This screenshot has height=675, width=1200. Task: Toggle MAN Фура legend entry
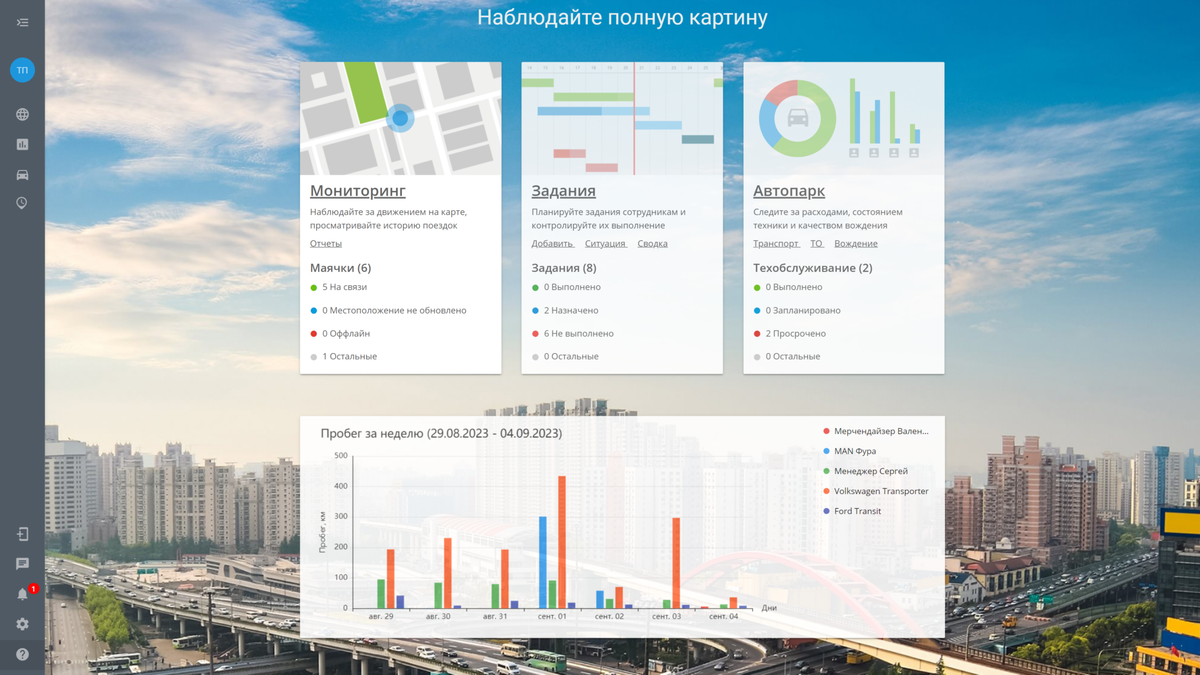pyautogui.click(x=849, y=451)
